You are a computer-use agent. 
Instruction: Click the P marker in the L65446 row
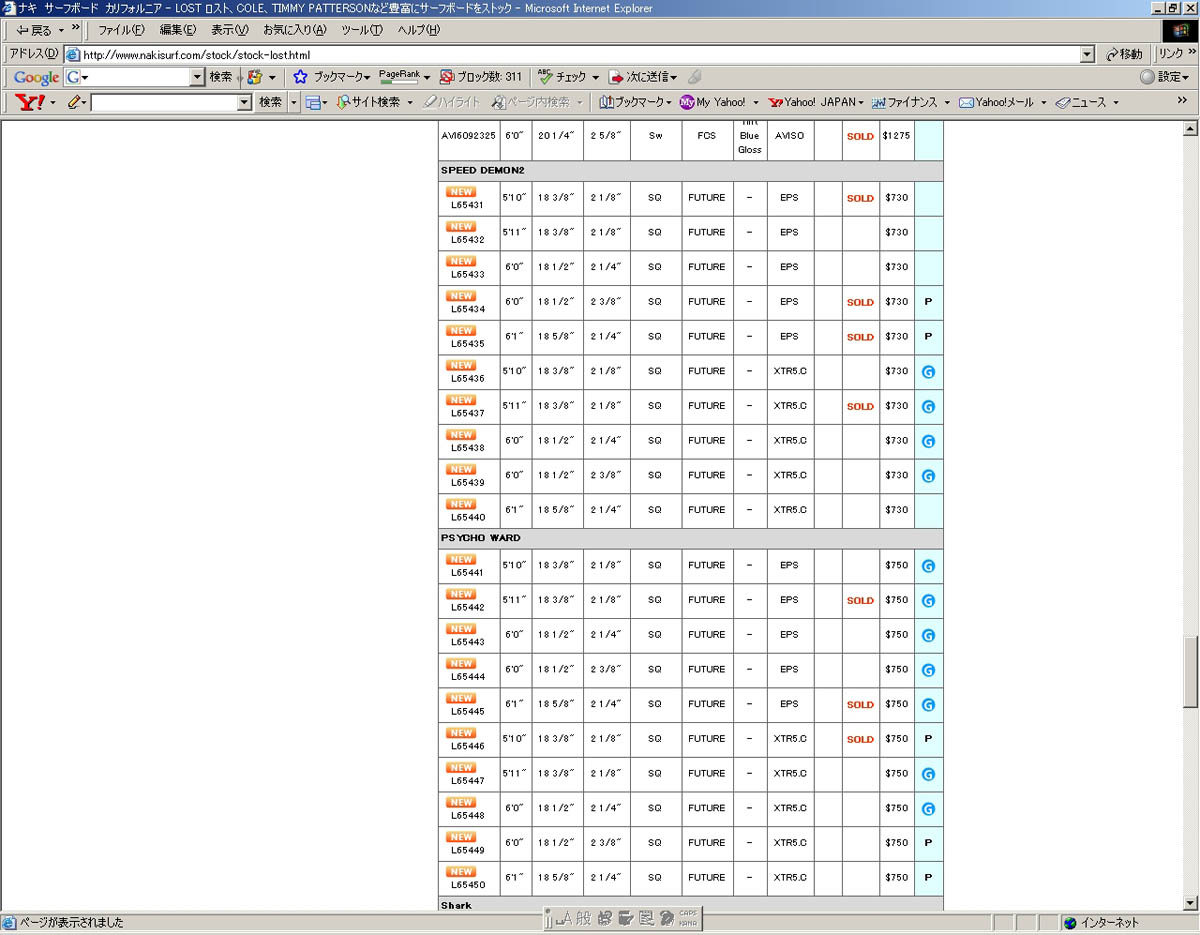click(928, 739)
